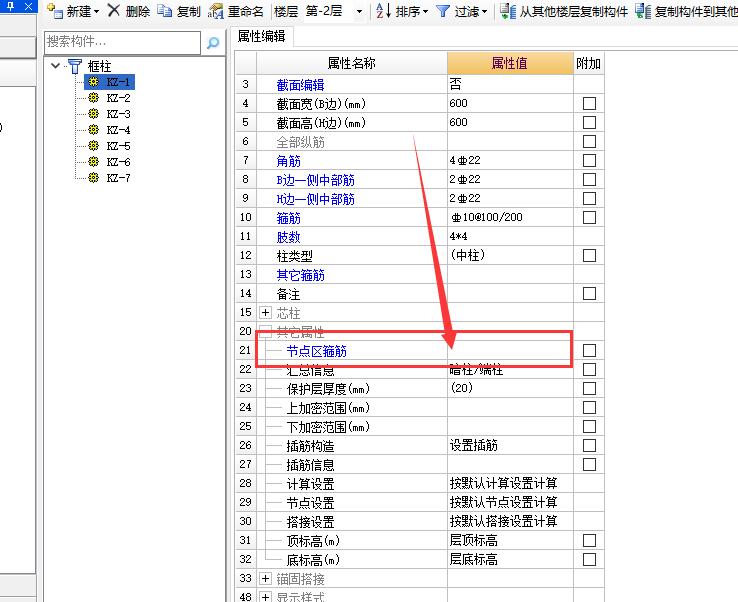Image resolution: width=738 pixels, height=602 pixels.
Task: Click the 其它箍筋 property link
Action: tap(300, 275)
